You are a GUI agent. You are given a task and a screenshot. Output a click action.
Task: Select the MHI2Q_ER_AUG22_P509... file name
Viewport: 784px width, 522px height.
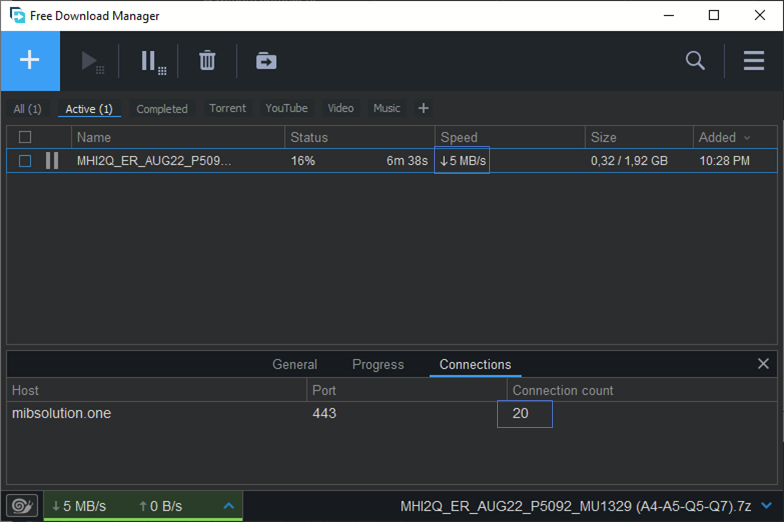(154, 160)
